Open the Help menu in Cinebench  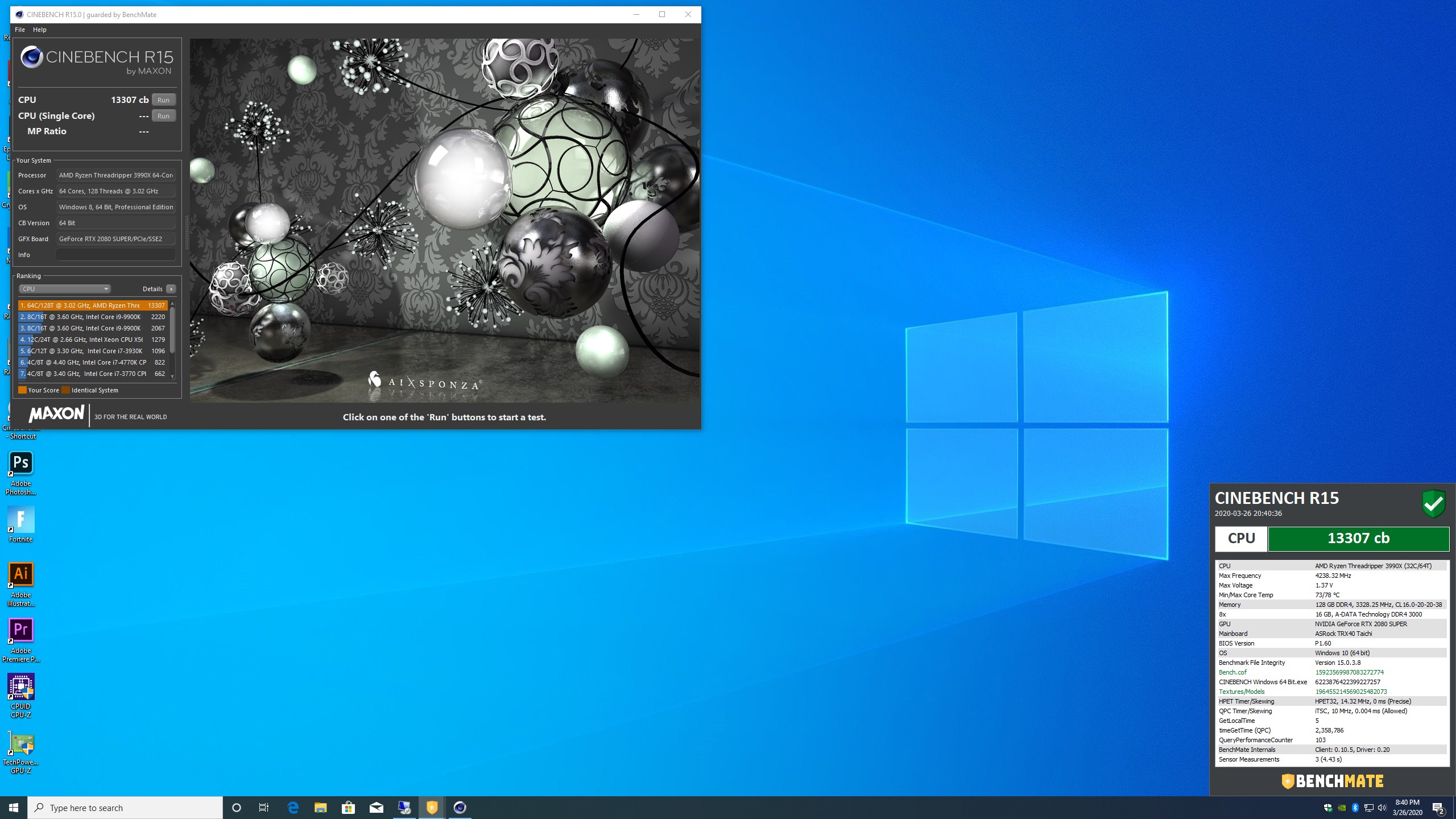pyautogui.click(x=40, y=30)
